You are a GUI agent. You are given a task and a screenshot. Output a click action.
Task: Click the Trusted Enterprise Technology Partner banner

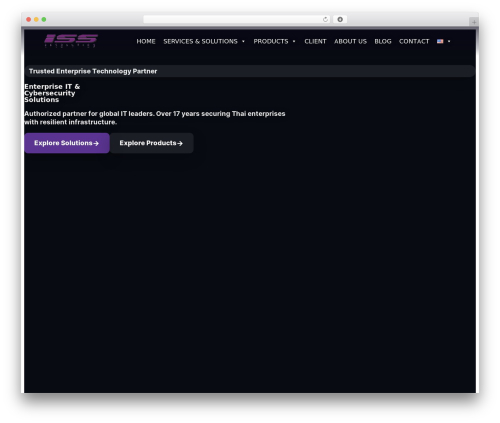[250, 71]
